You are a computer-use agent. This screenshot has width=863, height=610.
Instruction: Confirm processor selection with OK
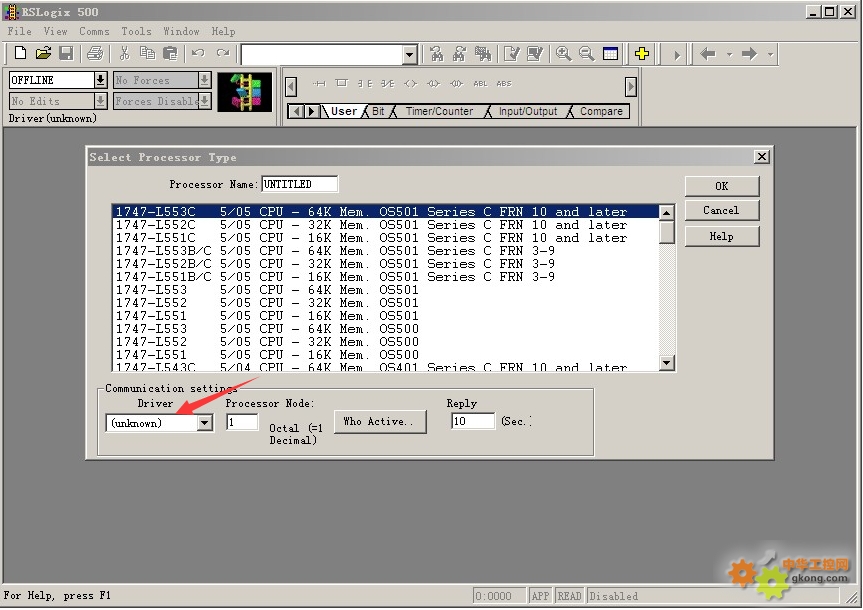point(722,186)
